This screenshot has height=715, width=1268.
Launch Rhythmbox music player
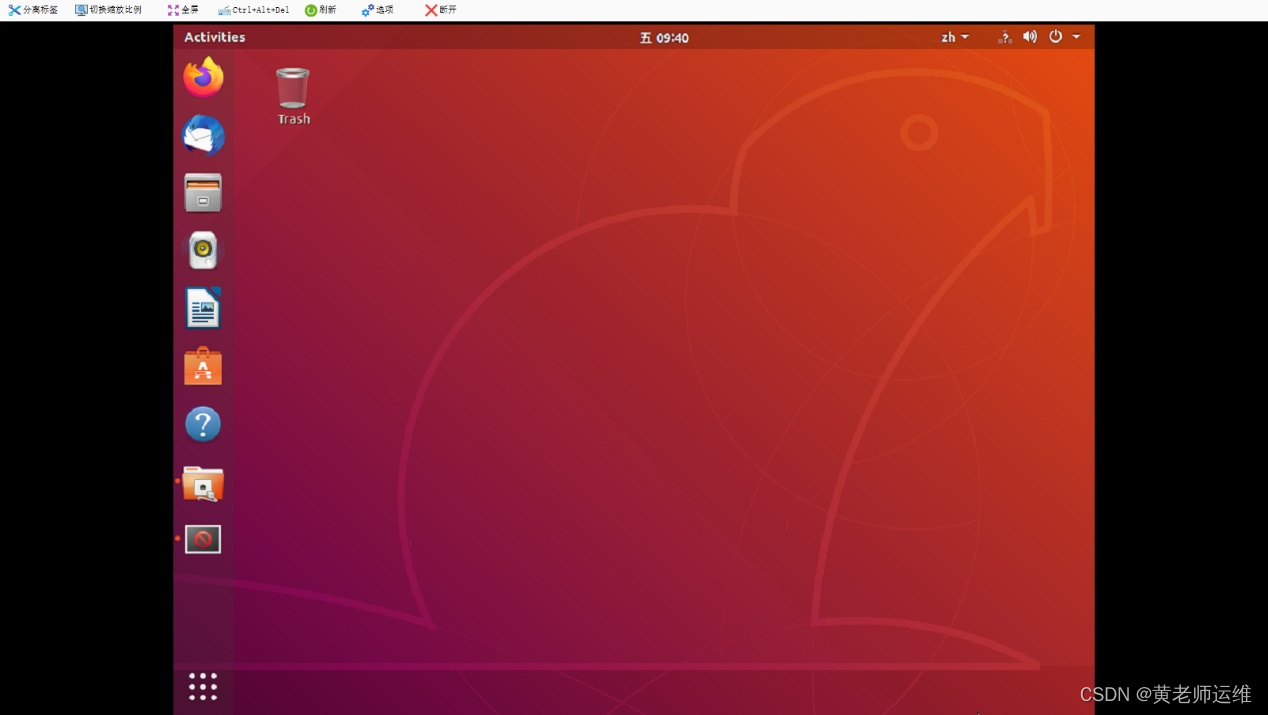tap(203, 251)
